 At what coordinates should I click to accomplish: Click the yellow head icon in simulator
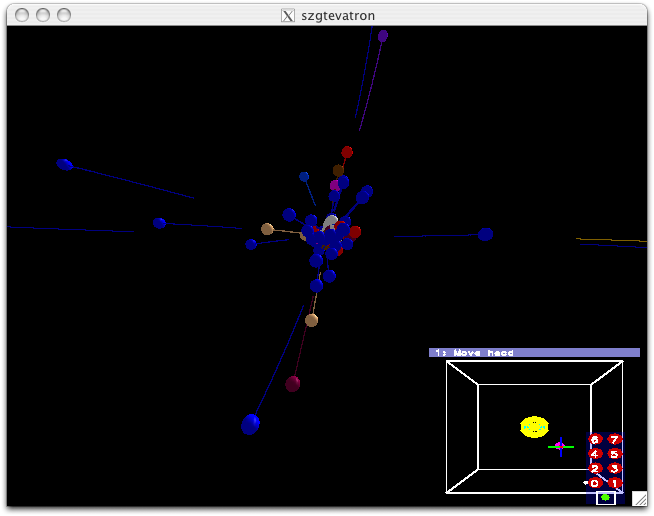coord(534,427)
